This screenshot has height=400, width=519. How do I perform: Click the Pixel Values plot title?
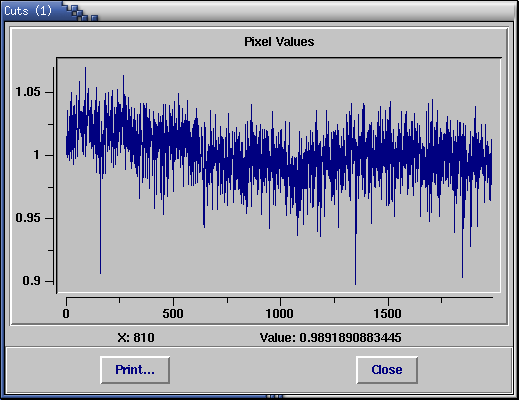coord(279,42)
